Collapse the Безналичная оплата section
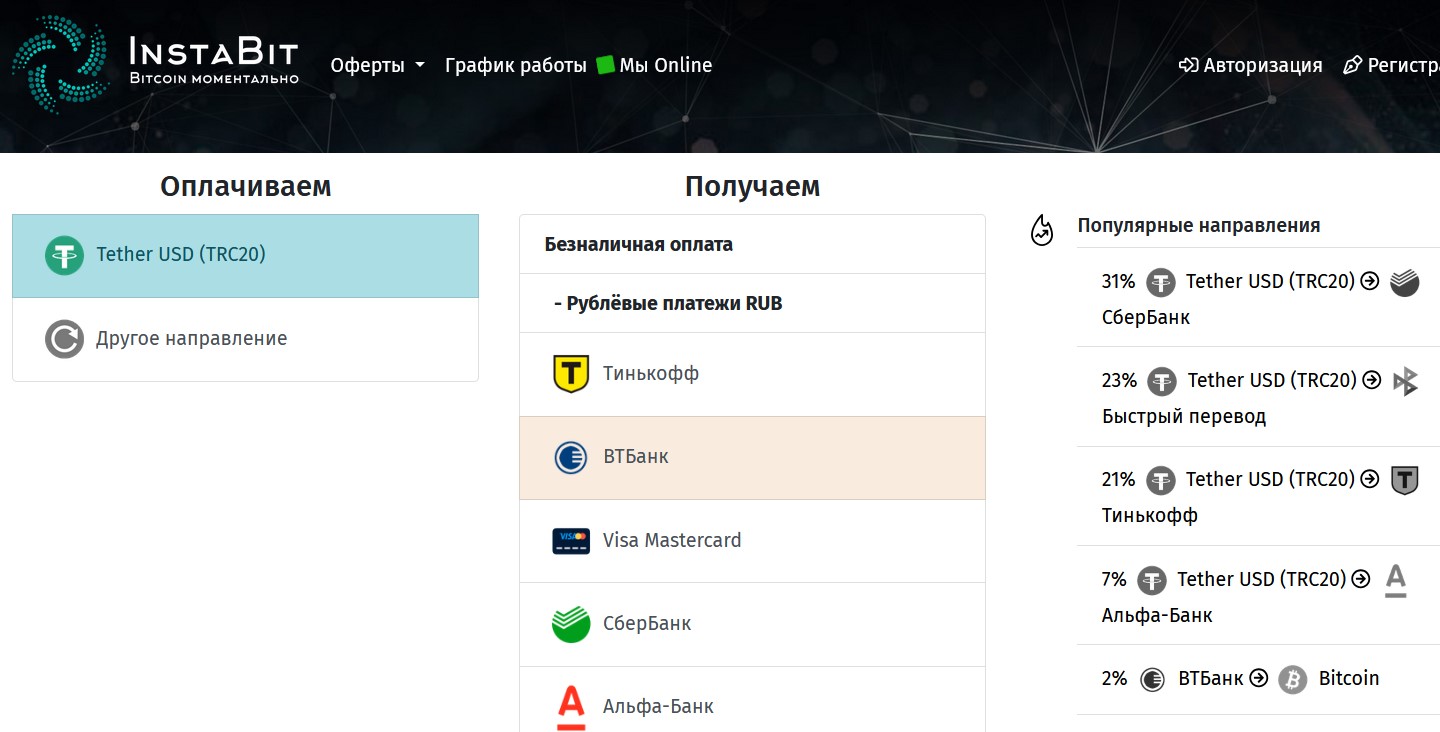1440x732 pixels. pos(637,243)
